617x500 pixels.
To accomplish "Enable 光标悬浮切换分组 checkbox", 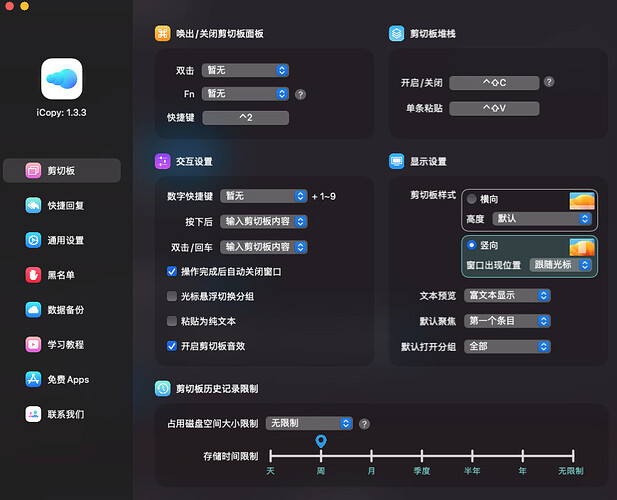I will (172, 296).
